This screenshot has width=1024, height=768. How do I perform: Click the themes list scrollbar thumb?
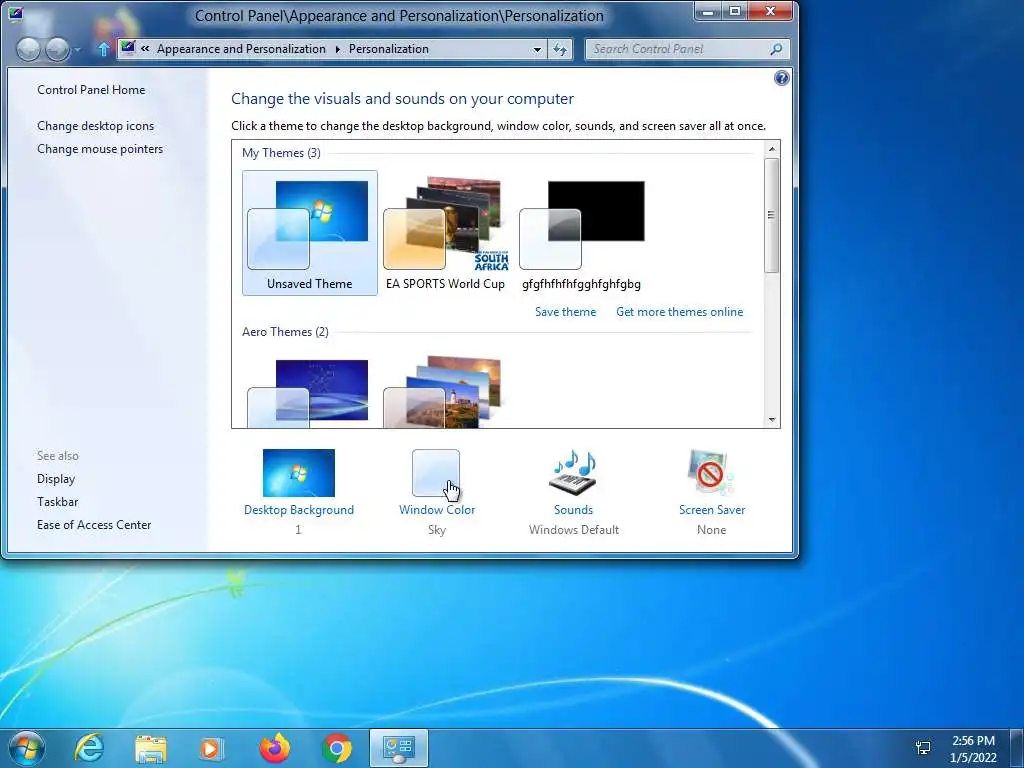click(x=772, y=215)
